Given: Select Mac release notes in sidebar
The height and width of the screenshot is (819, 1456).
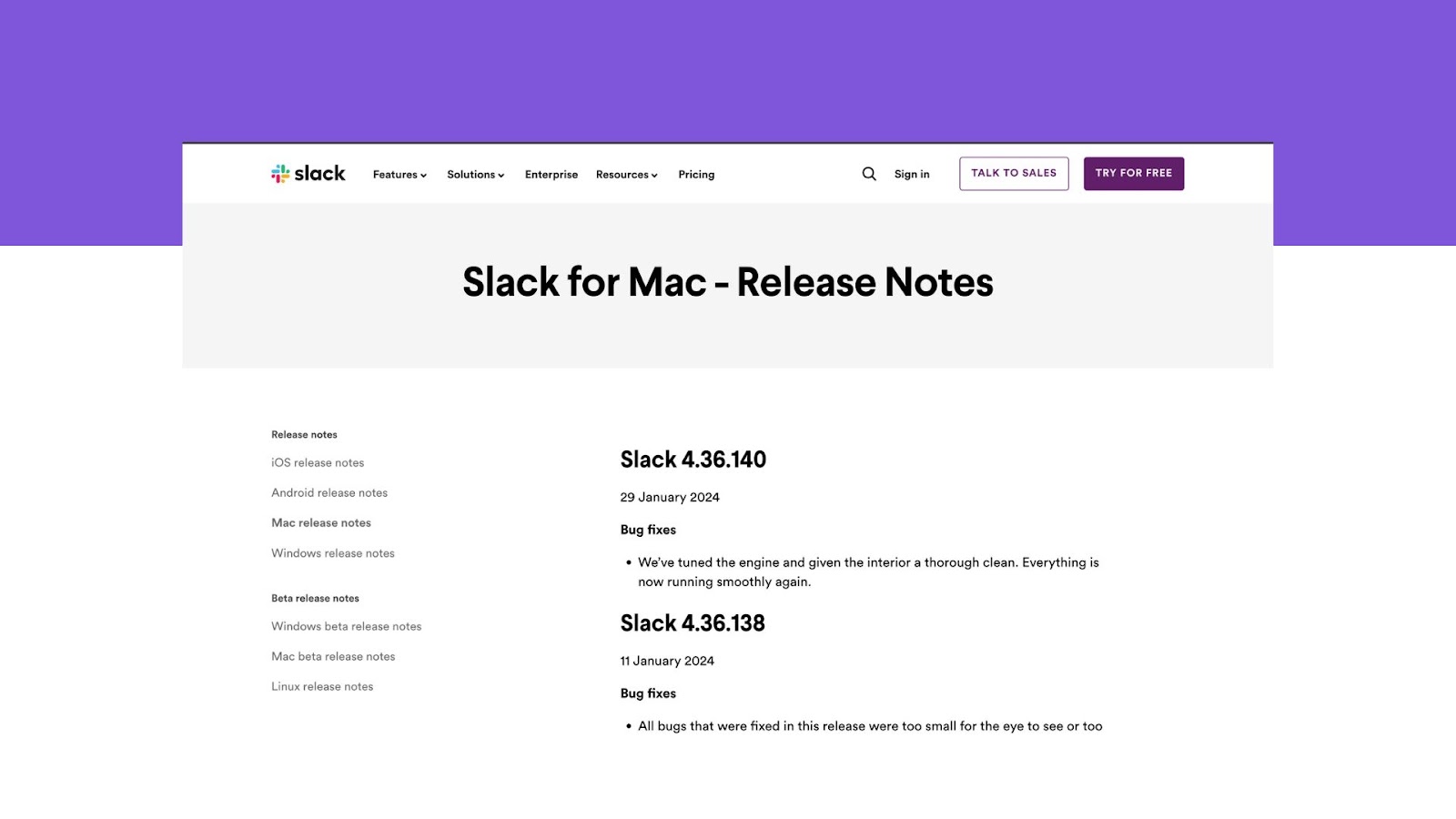Looking at the screenshot, I should [x=320, y=522].
